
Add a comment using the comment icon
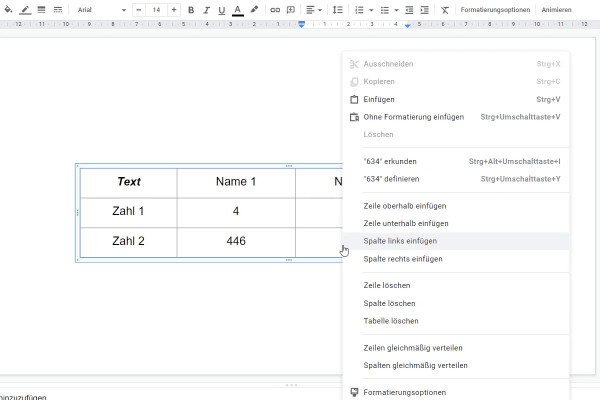point(291,10)
